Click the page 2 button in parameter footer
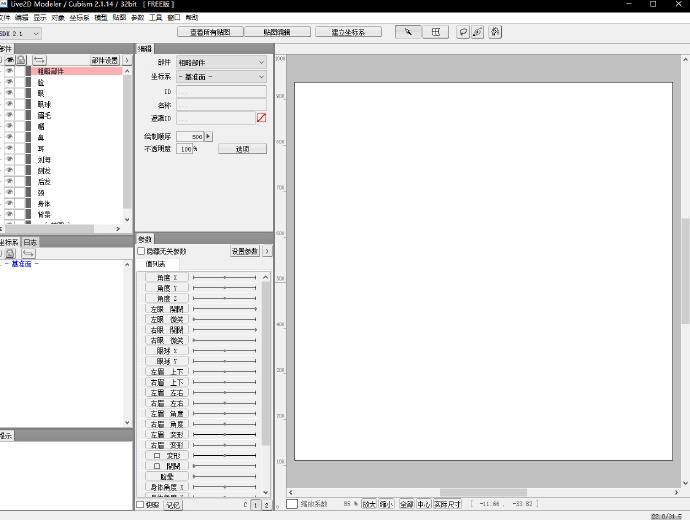This screenshot has width=690, height=520. pyautogui.click(x=266, y=505)
